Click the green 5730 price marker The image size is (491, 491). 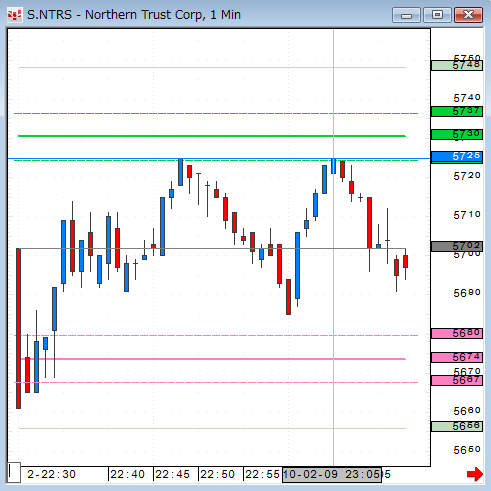tap(457, 135)
